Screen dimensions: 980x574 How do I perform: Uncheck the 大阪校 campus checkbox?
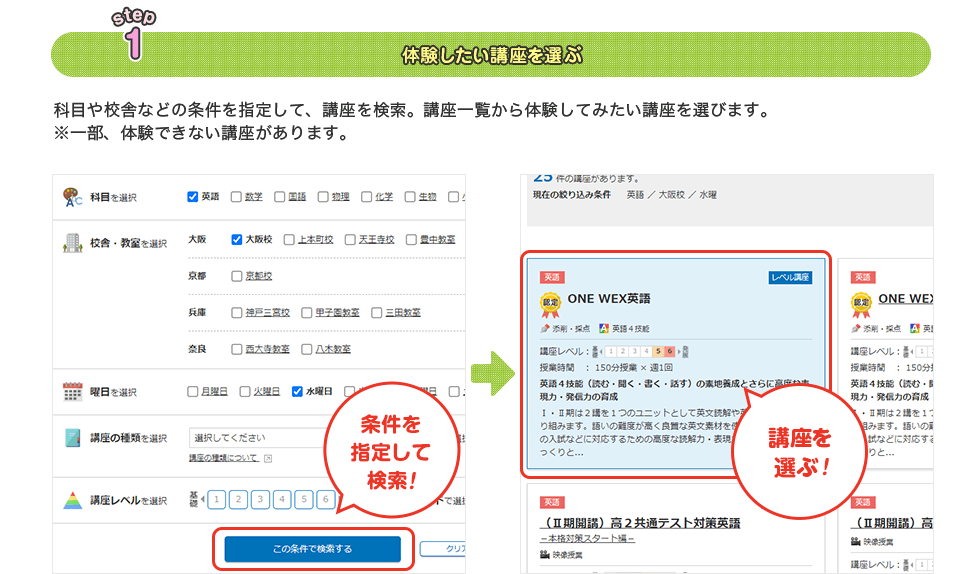click(236, 239)
